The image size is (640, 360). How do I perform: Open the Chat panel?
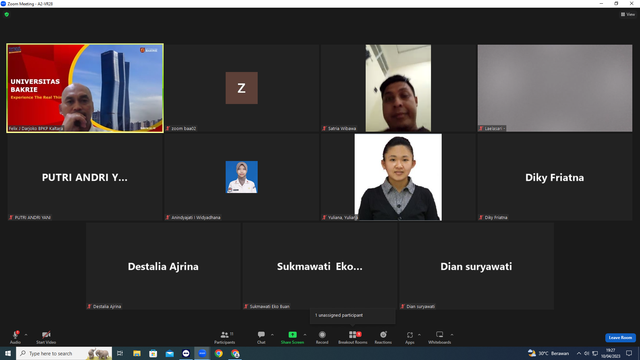pyautogui.click(x=261, y=337)
